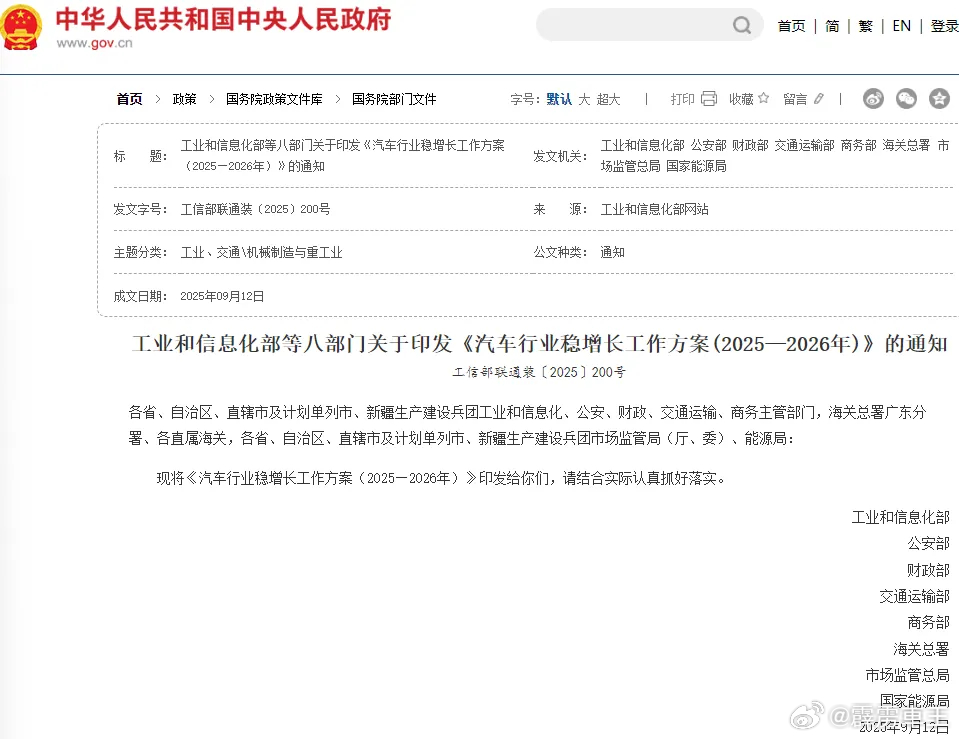Viewport: 959px width, 739px height.
Task: Click the search magnifier icon
Action: coord(742,25)
